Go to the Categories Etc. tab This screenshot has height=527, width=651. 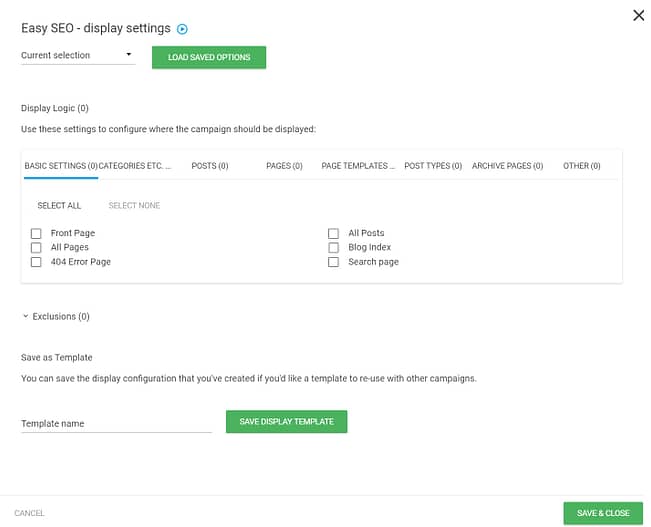(x=135, y=166)
